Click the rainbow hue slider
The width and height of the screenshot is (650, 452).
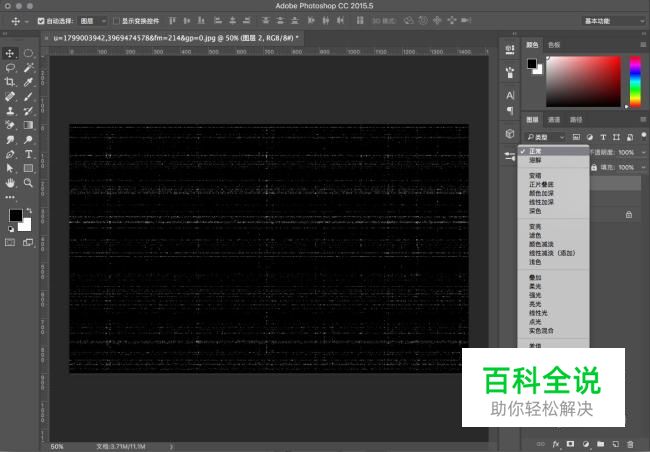tap(635, 81)
